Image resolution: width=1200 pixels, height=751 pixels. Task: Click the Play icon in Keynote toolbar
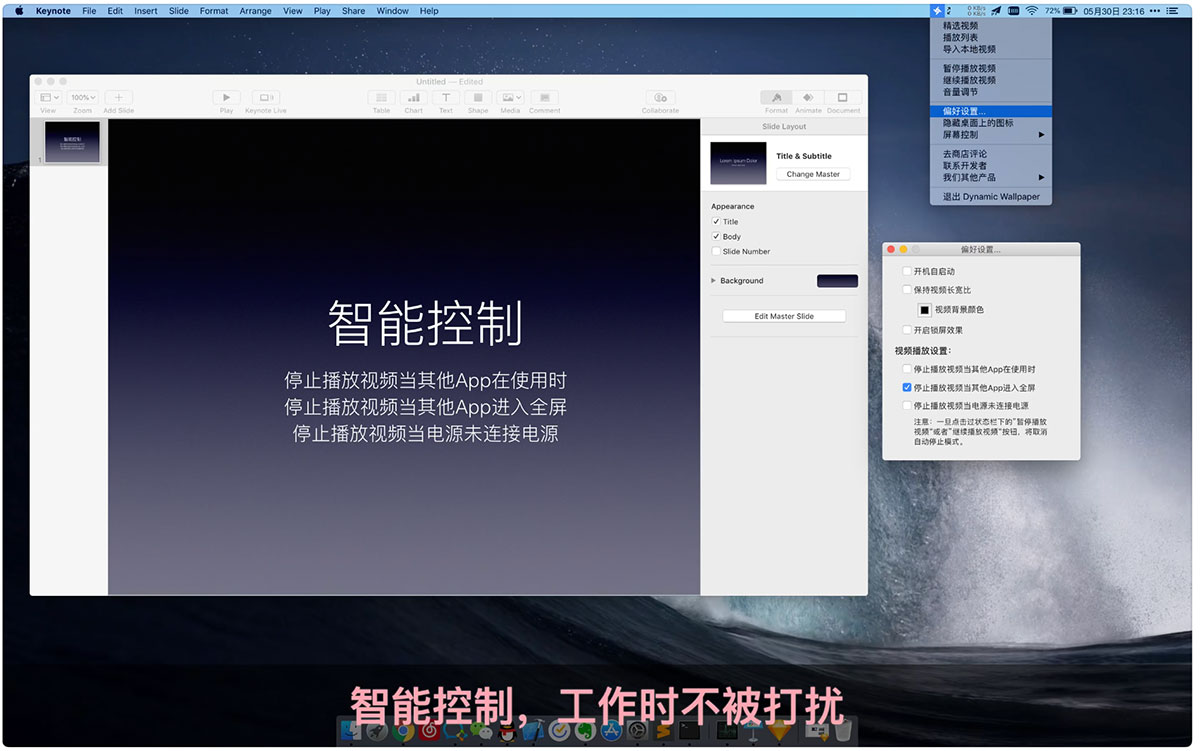pyautogui.click(x=226, y=98)
